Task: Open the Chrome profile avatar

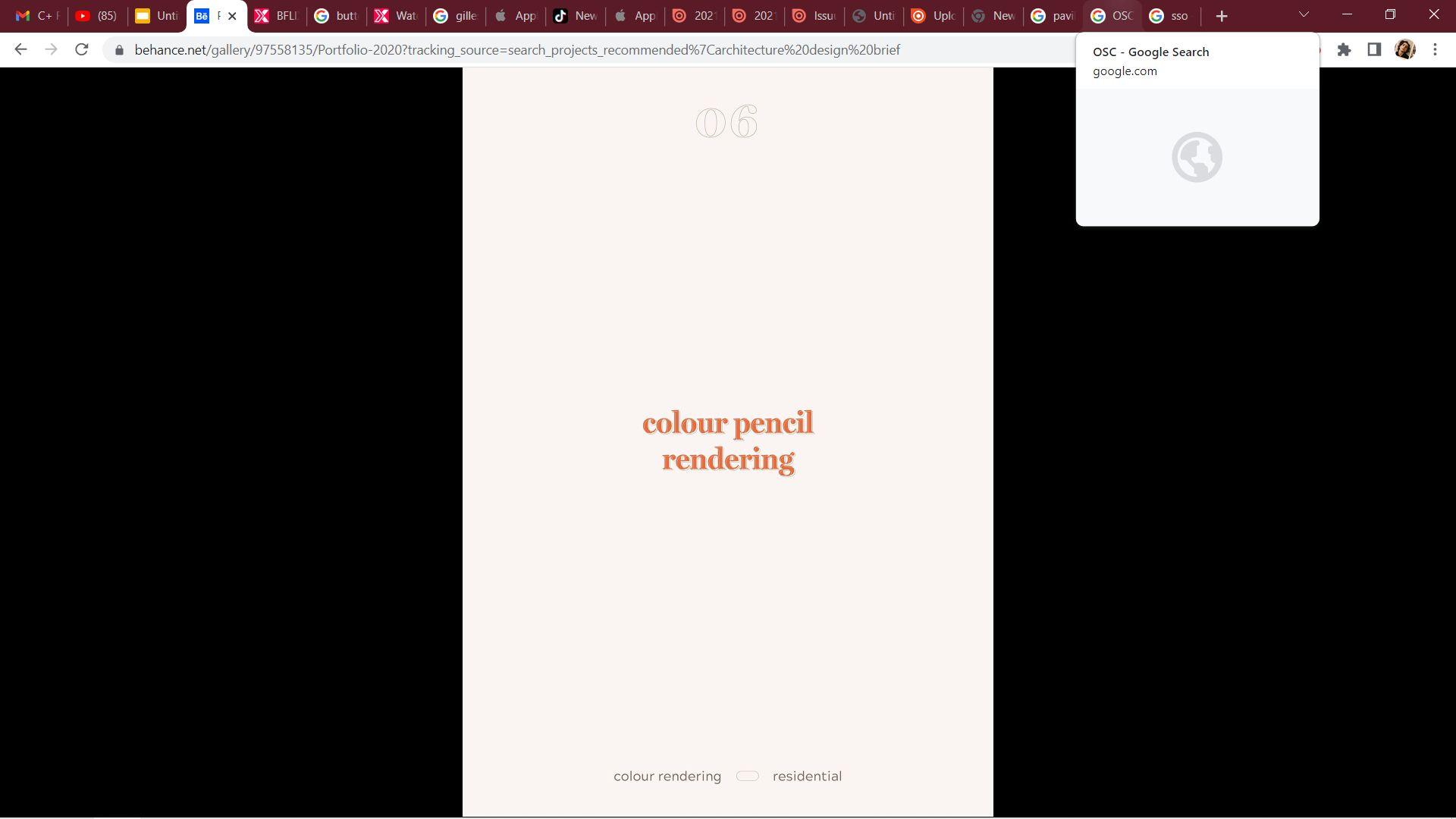Action: click(x=1404, y=50)
